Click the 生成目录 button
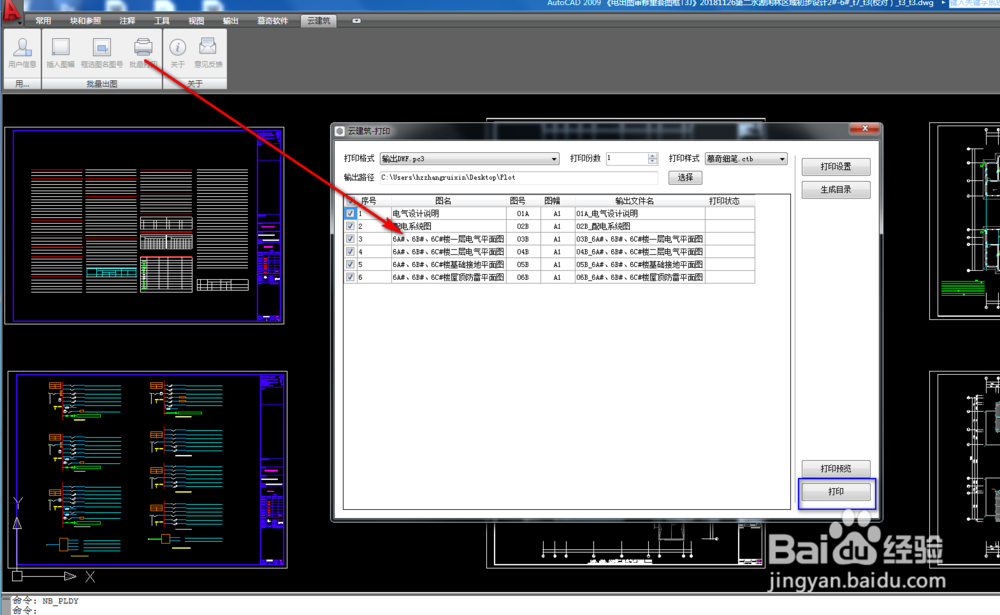 (835, 189)
